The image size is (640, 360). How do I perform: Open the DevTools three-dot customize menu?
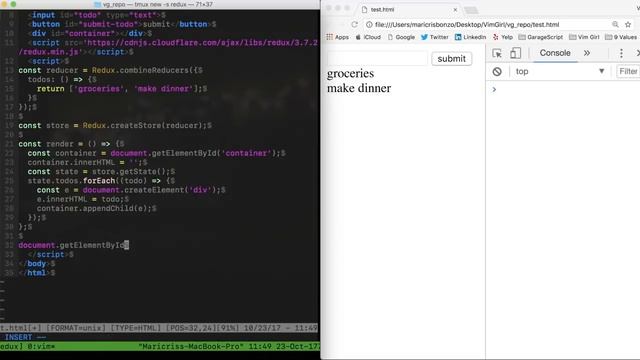pos(621,53)
